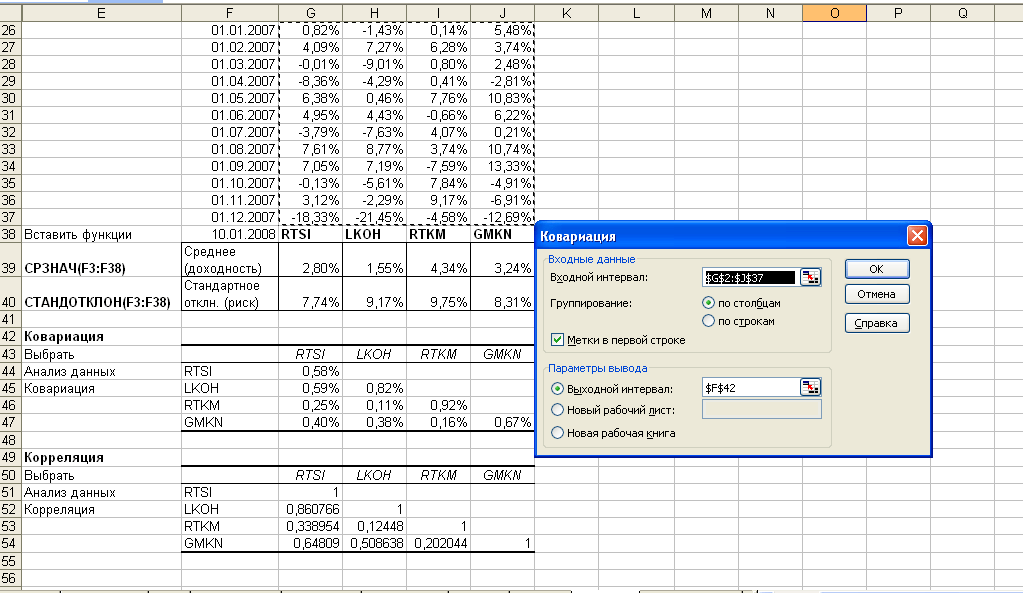Click the correlation value 0,860766 cell
1023x593 pixels.
(310, 509)
